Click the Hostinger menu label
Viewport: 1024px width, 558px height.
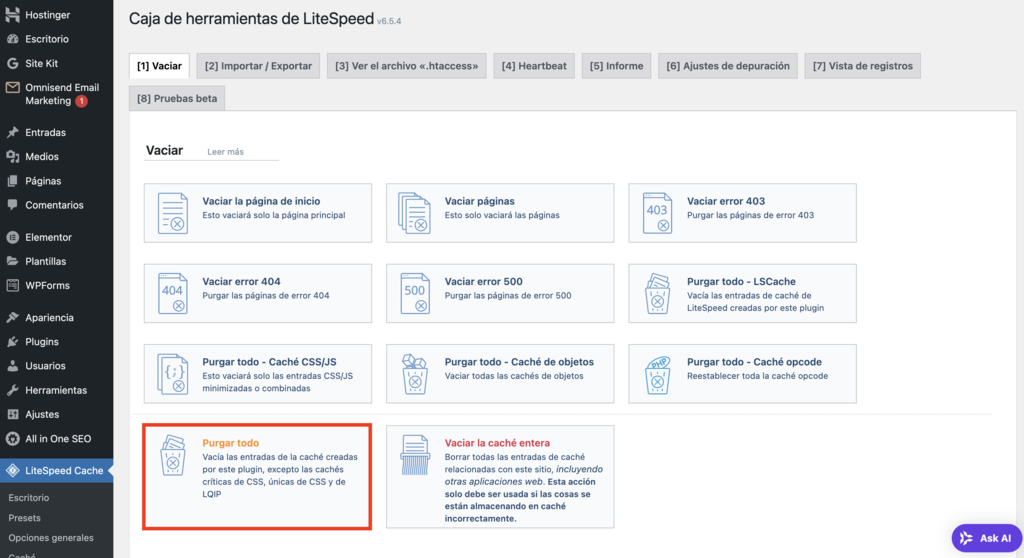click(x=48, y=14)
